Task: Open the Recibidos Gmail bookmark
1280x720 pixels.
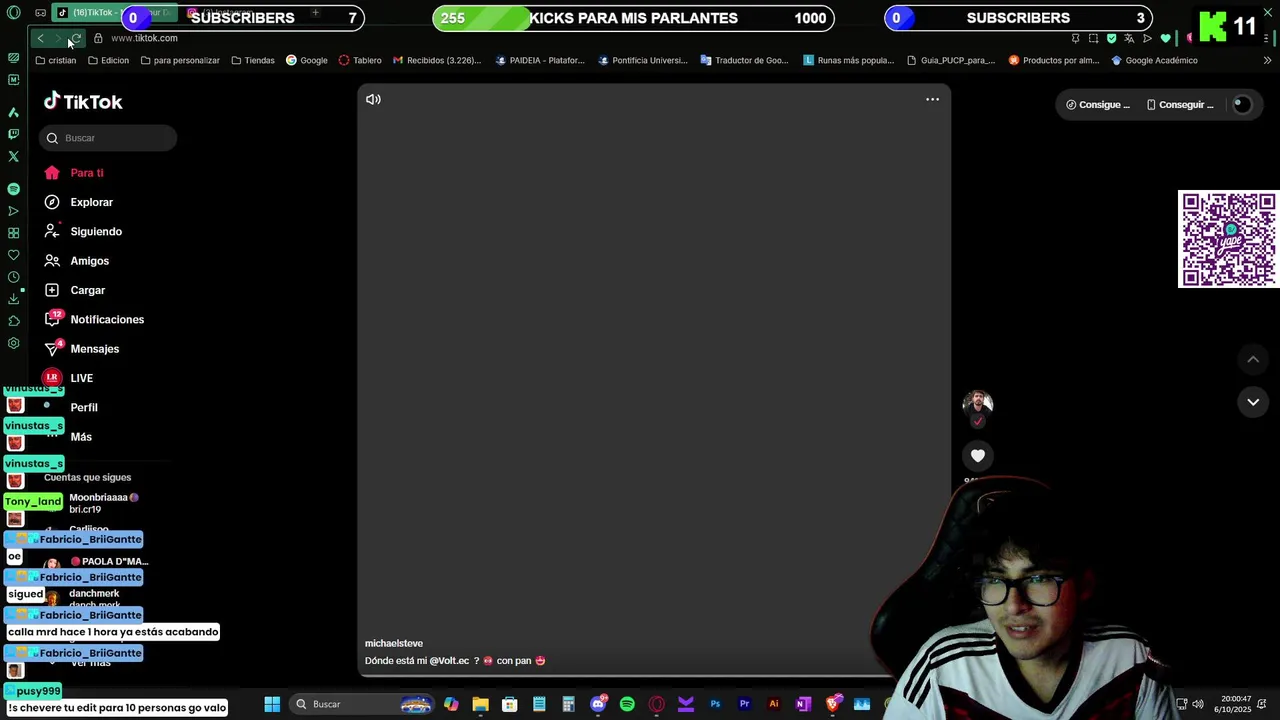Action: (x=437, y=60)
